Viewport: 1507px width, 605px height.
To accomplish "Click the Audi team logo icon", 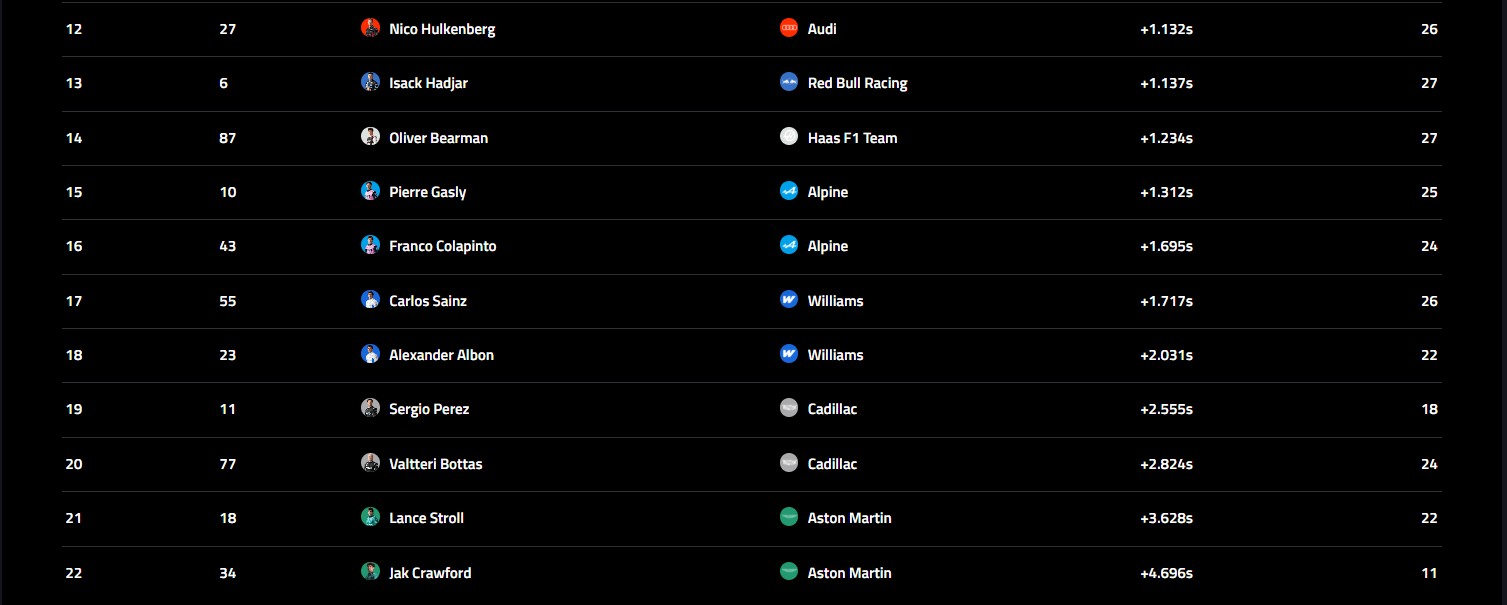I will pos(789,28).
